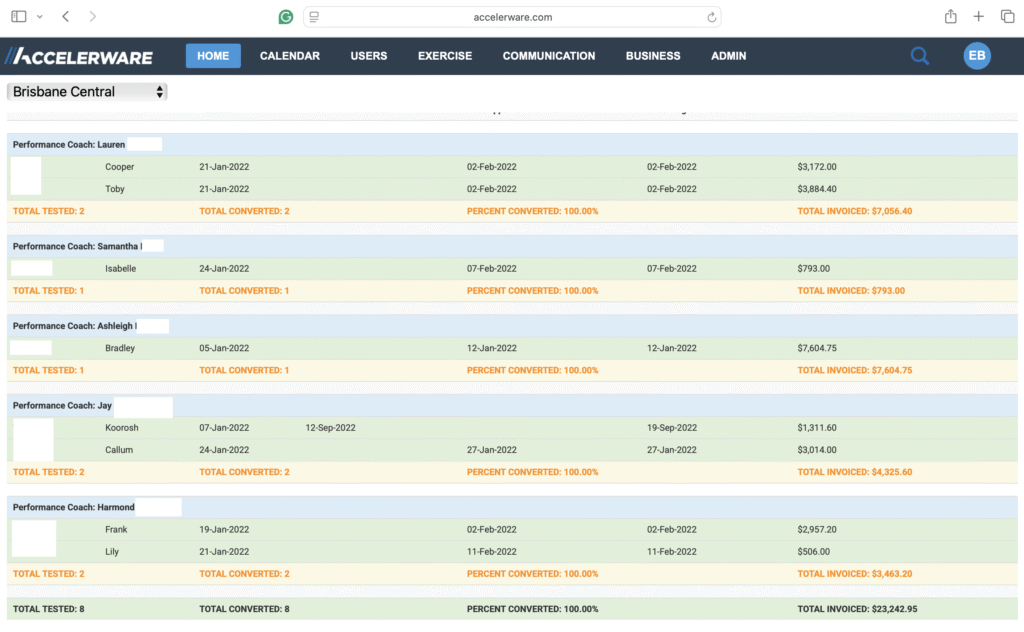Click the HOME button in navbar
Image resolution: width=1024 pixels, height=632 pixels.
click(x=213, y=56)
